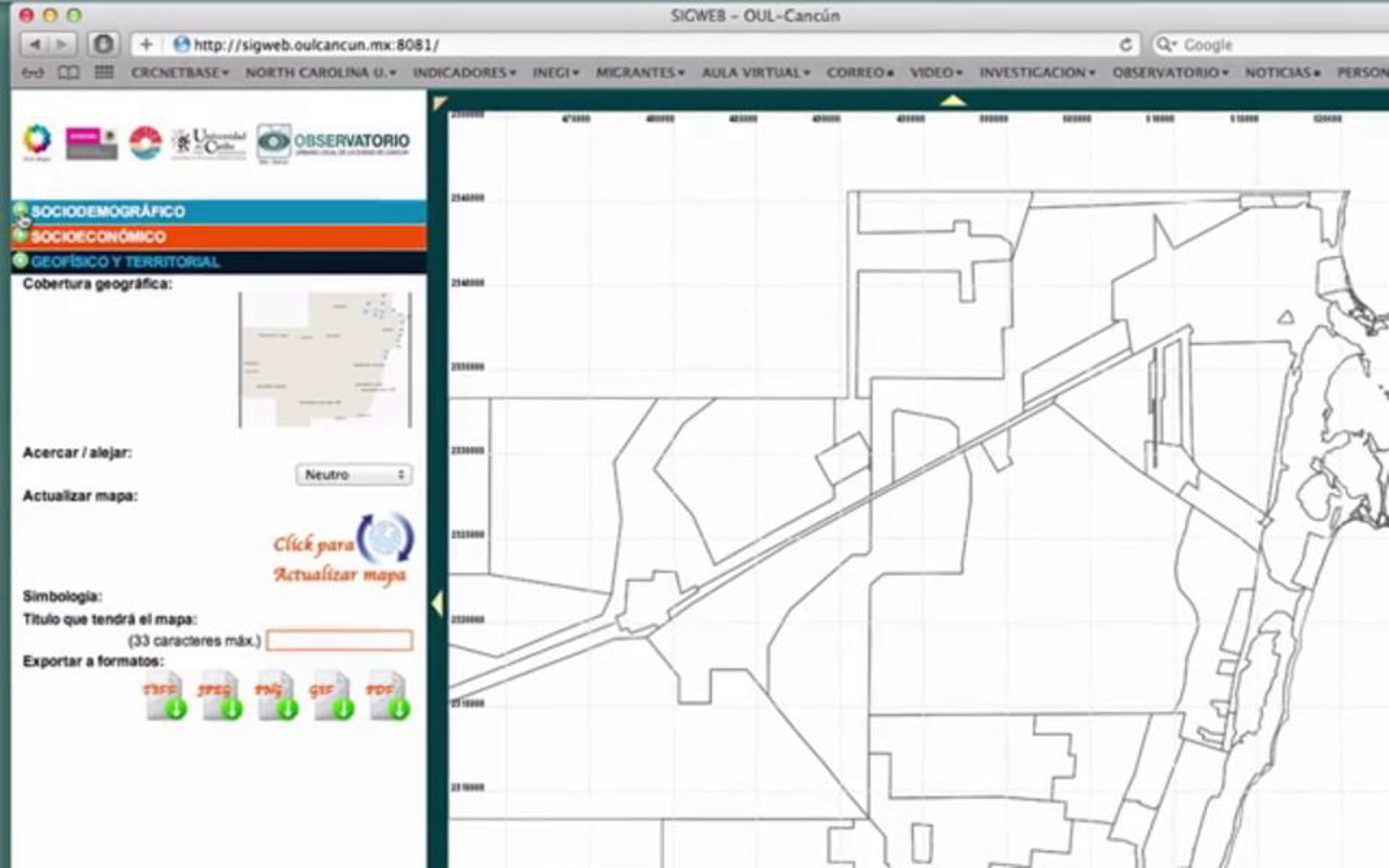Open the NOTICIAS bookmark
Image resolution: width=1389 pixels, height=868 pixels.
point(1283,73)
